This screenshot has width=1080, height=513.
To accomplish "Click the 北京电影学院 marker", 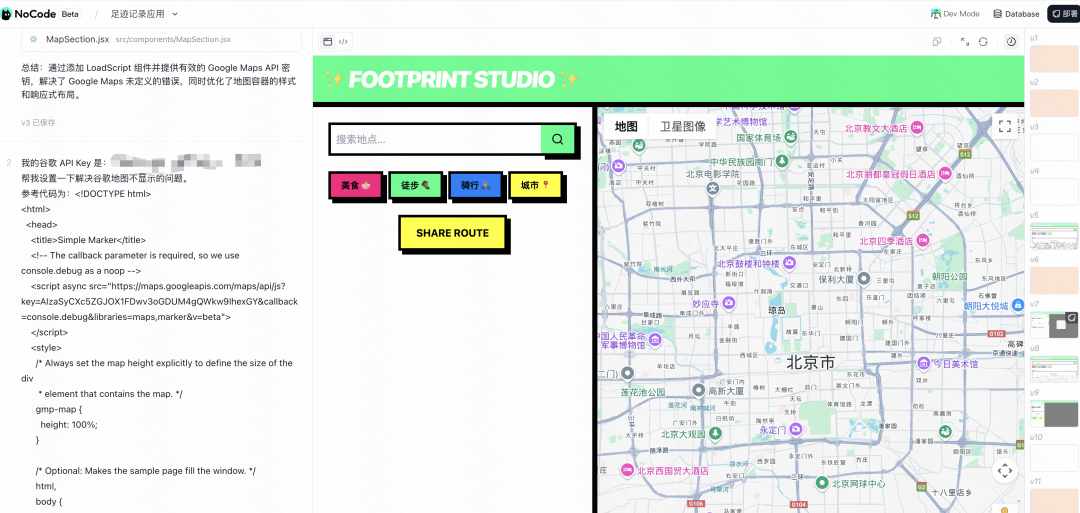I will pos(714,187).
